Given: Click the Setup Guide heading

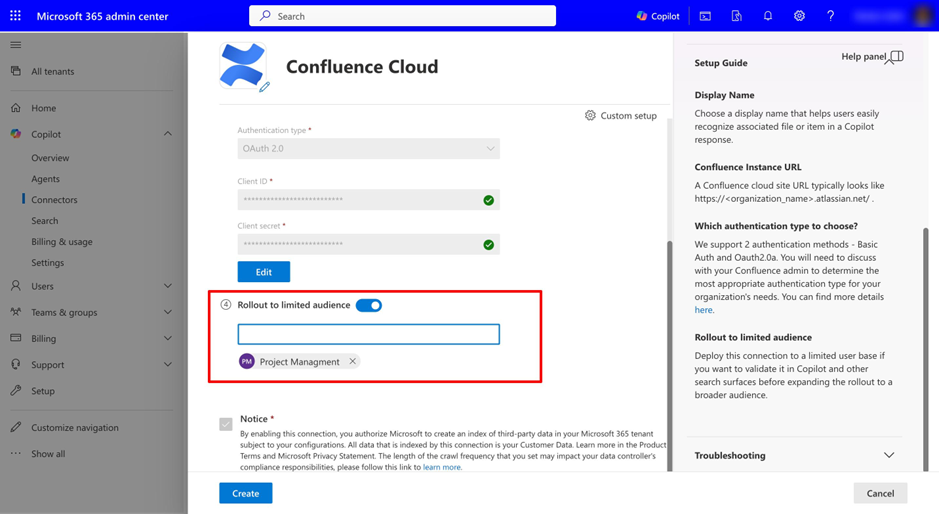Looking at the screenshot, I should [721, 63].
